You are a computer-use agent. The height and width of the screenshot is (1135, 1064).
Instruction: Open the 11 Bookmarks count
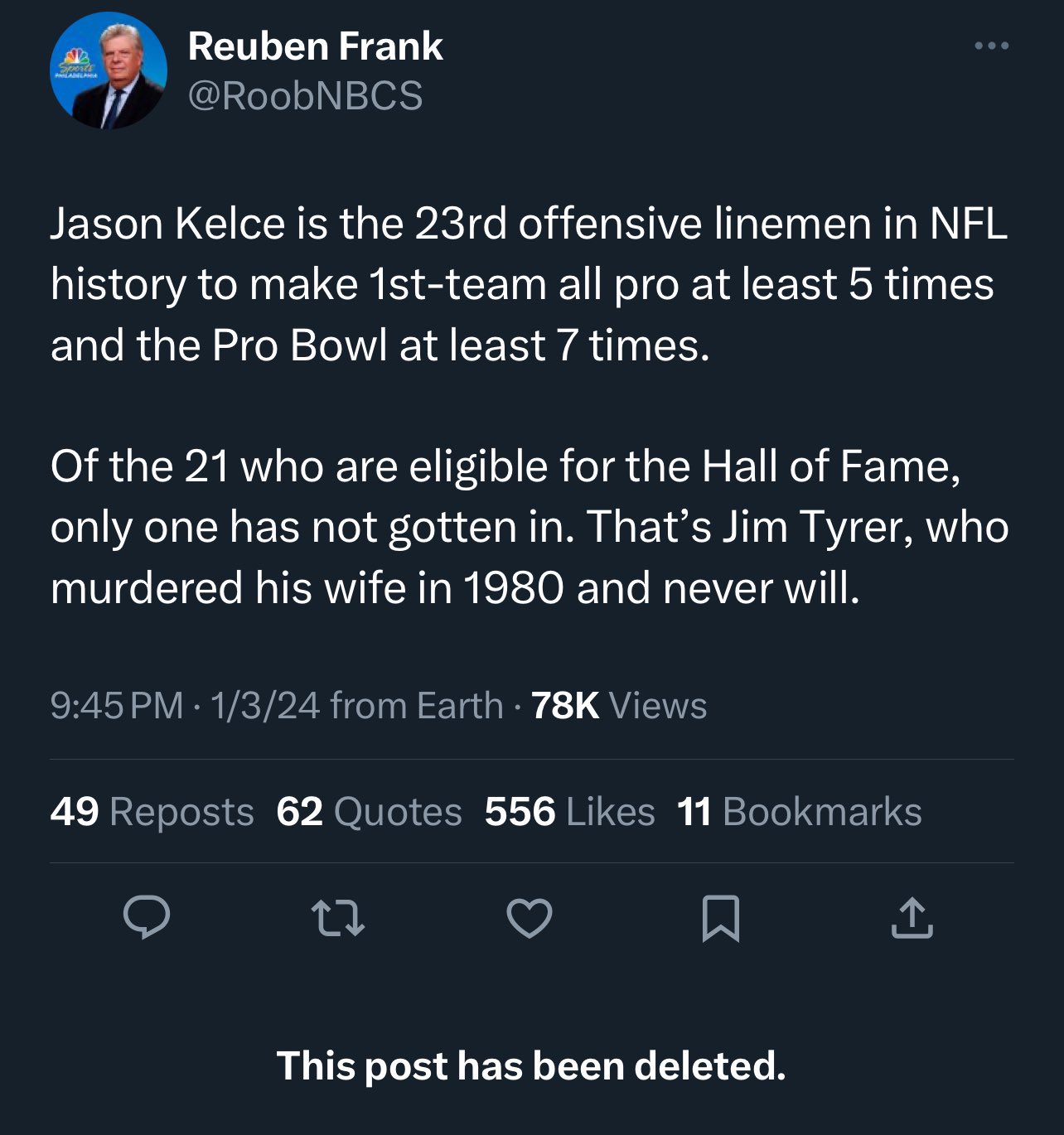coord(799,812)
